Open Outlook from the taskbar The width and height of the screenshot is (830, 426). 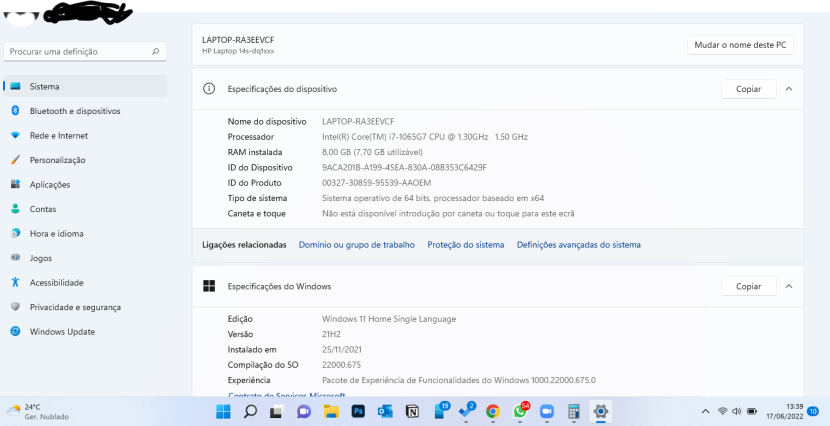coord(385,412)
